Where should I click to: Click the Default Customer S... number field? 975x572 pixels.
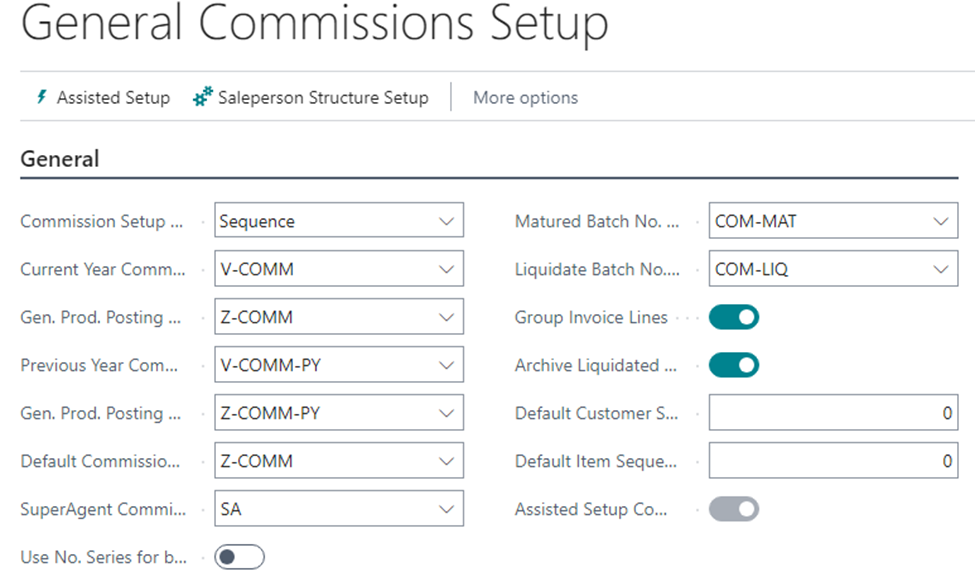tap(833, 413)
